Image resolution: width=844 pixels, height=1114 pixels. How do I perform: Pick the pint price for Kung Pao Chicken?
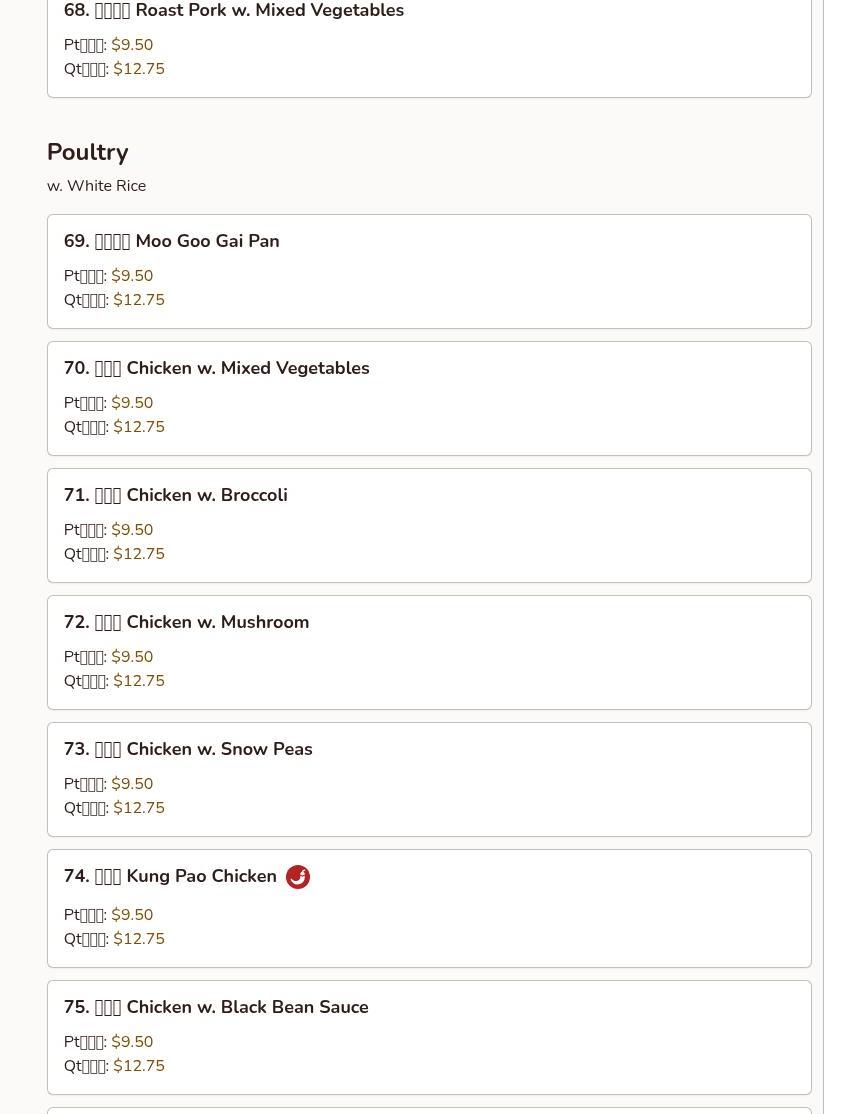132,915
